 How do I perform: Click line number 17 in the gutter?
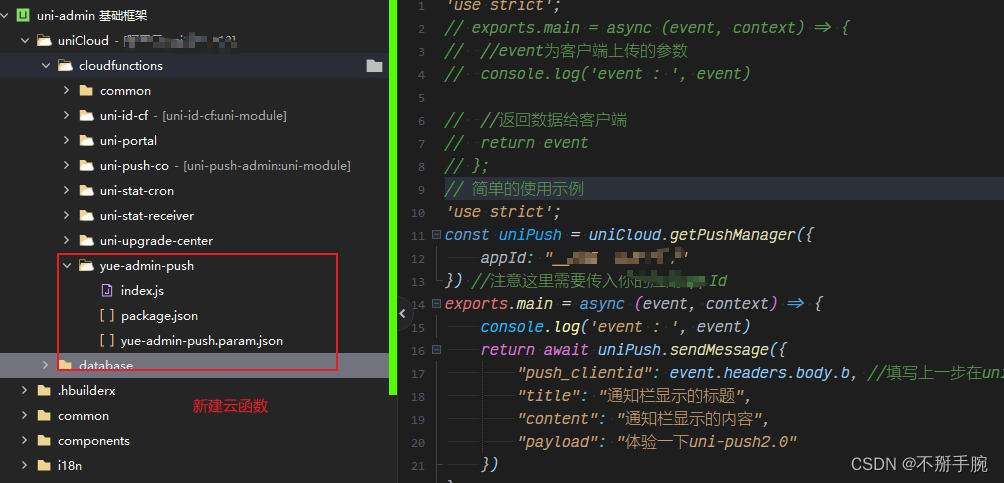(418, 373)
